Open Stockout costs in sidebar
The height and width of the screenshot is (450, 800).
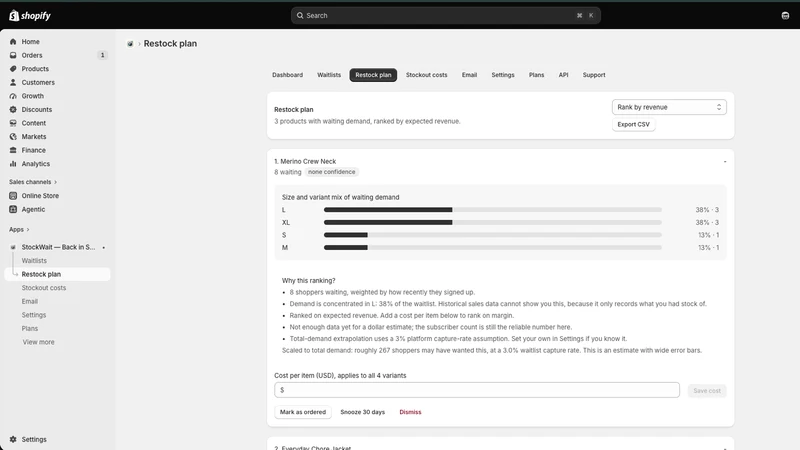[44, 288]
